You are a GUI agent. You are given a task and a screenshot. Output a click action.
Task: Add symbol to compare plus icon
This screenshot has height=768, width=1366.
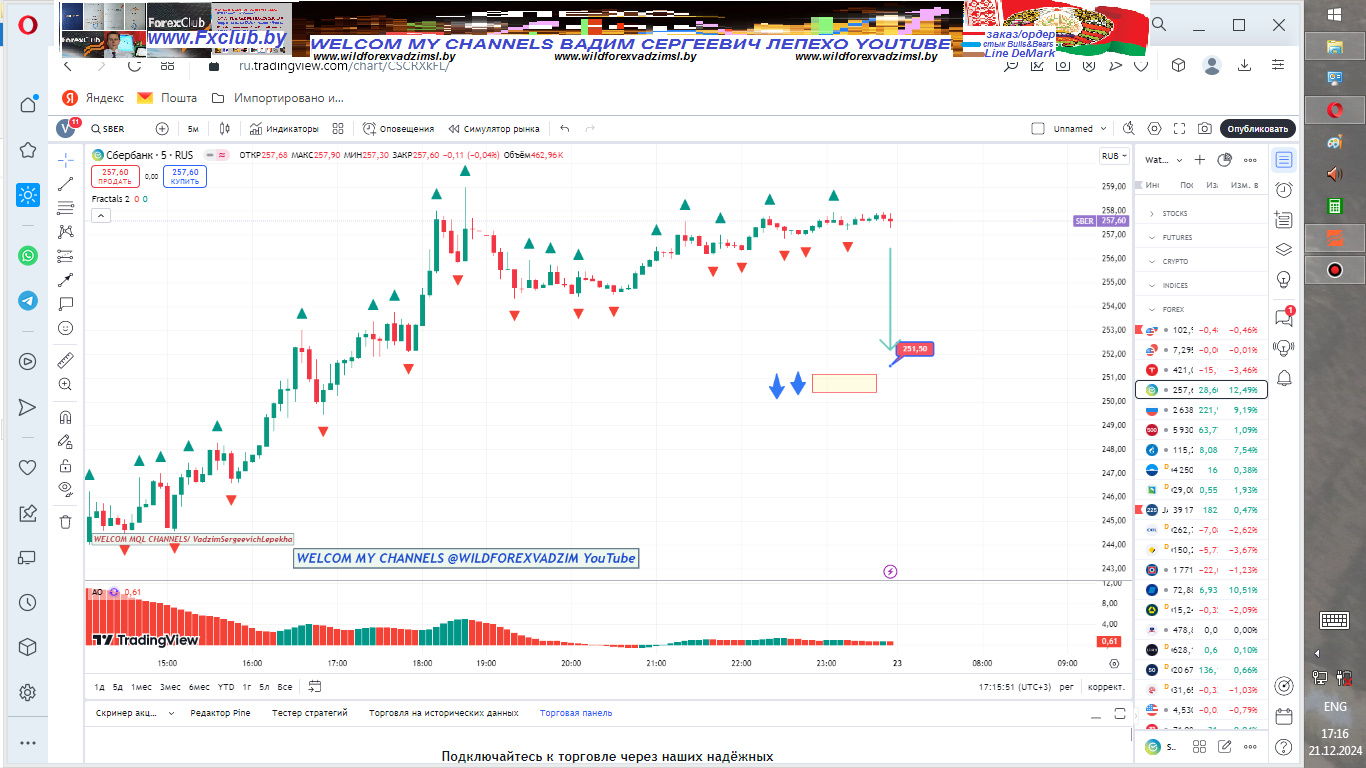click(x=162, y=129)
